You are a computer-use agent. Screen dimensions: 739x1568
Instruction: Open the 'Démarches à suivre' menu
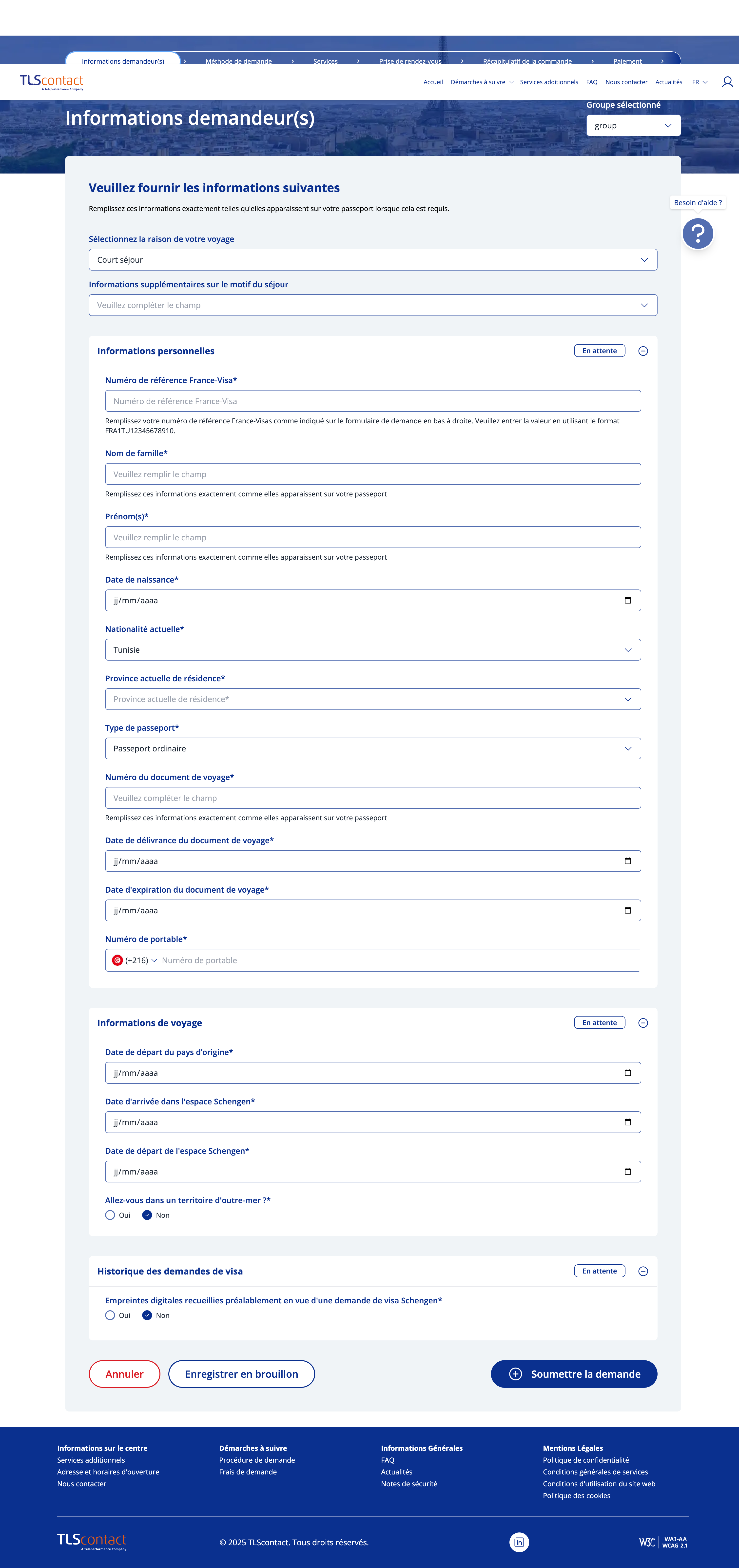pyautogui.click(x=478, y=81)
